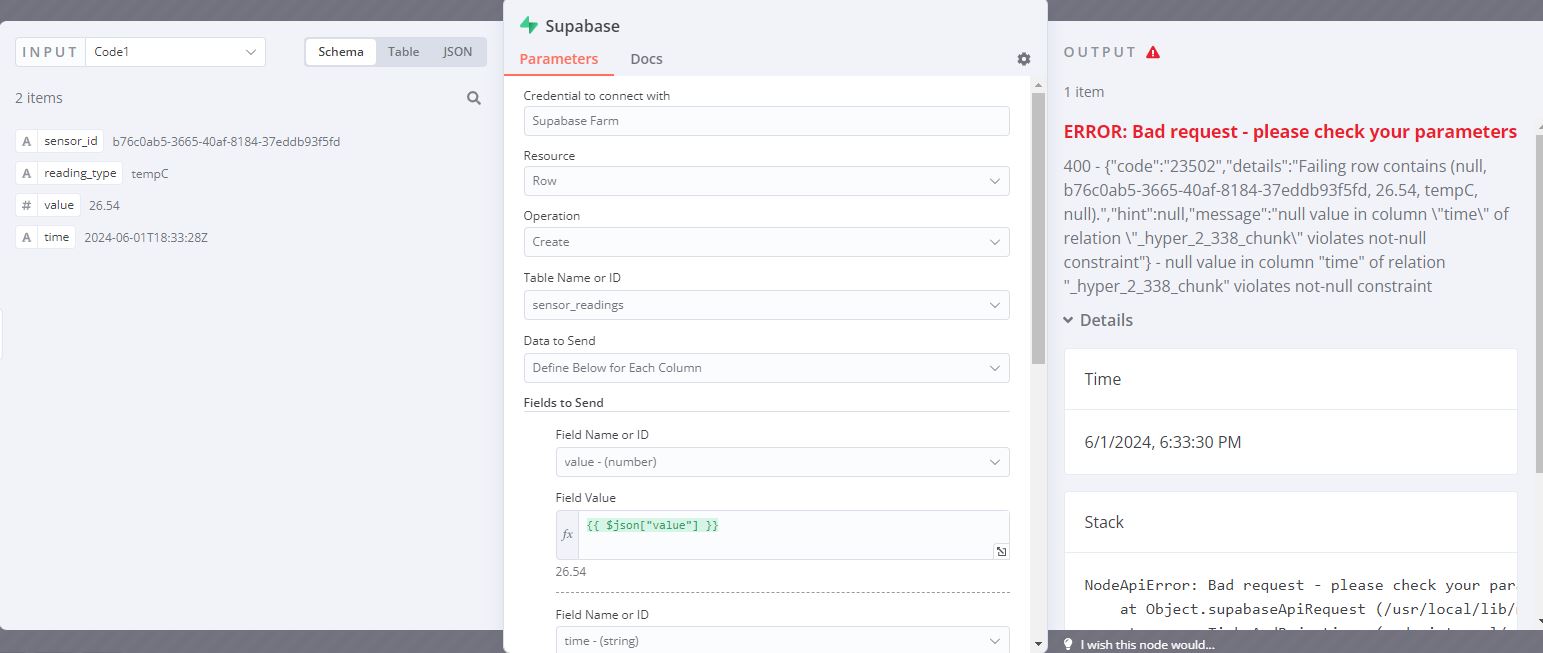Open the node settings gear icon

pos(1023,59)
